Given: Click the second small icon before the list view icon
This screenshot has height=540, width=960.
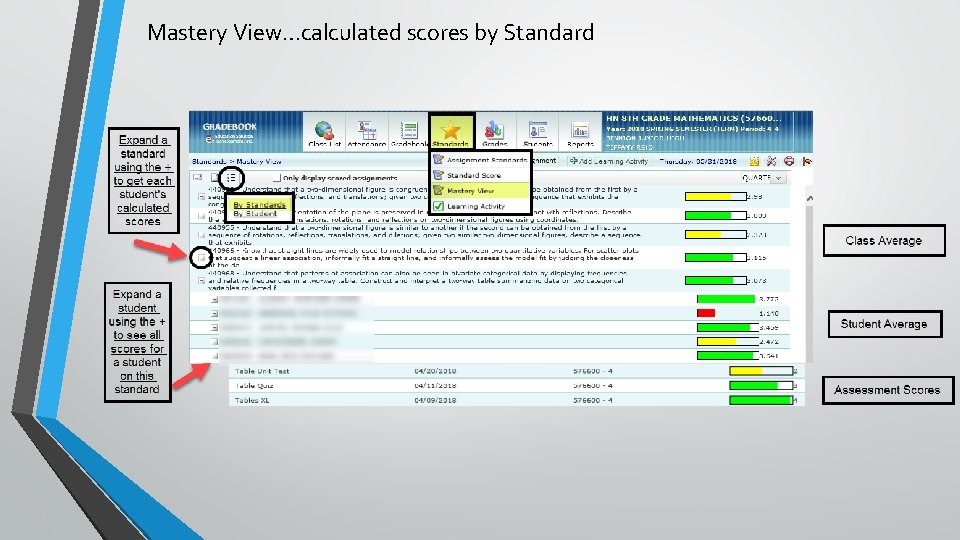Looking at the screenshot, I should point(215,178).
